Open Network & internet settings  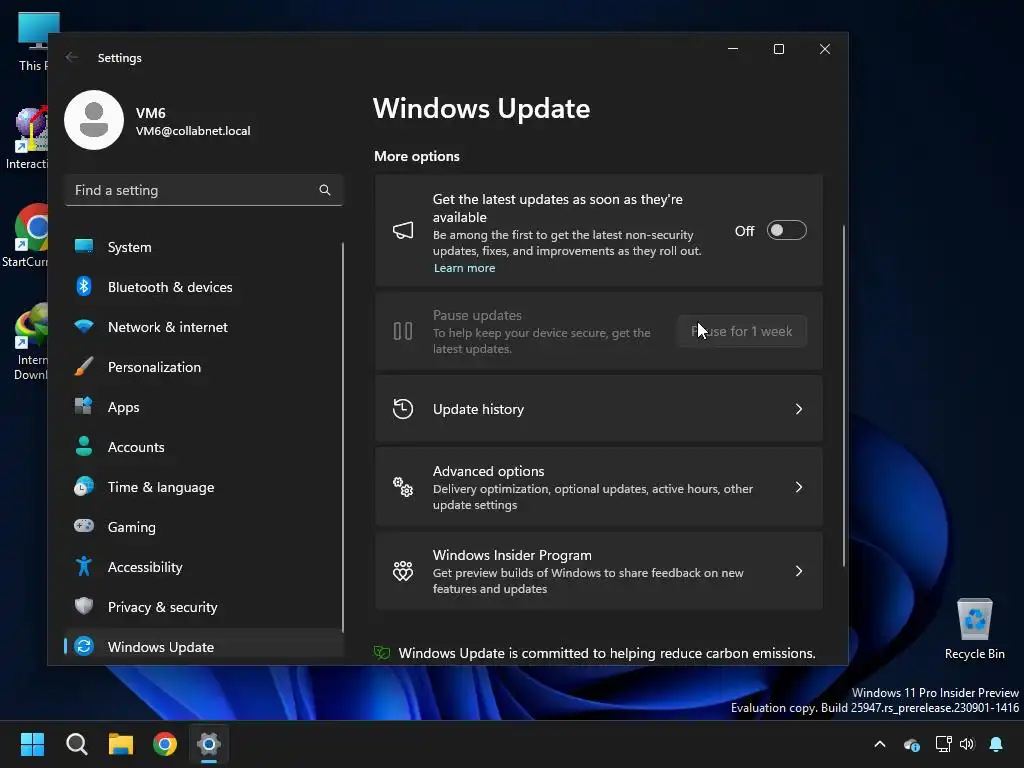(x=204, y=327)
